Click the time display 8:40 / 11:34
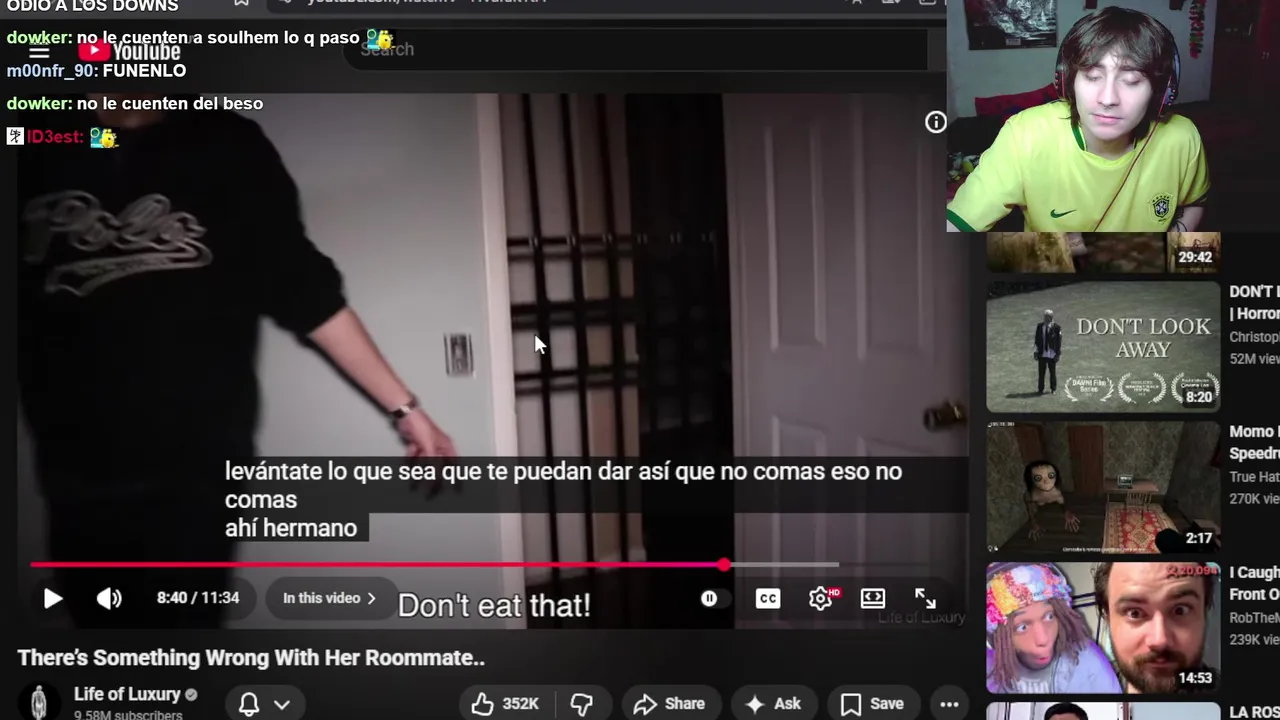Image resolution: width=1280 pixels, height=720 pixels. point(198,598)
